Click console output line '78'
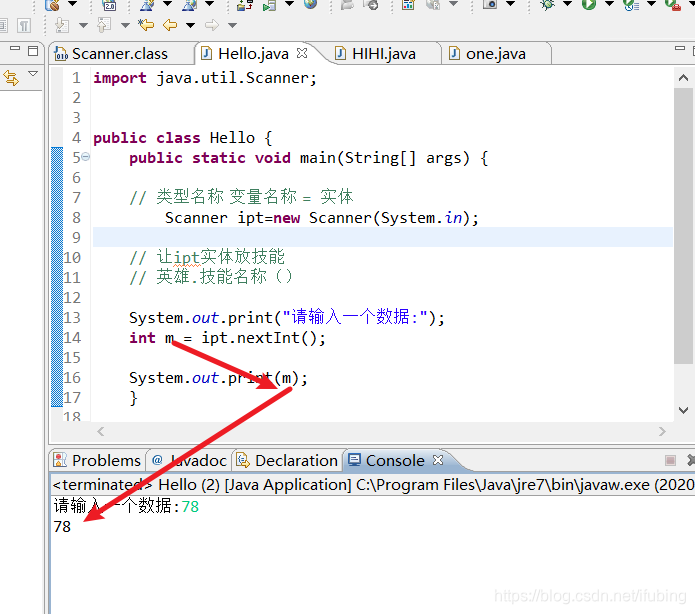 click(62, 526)
